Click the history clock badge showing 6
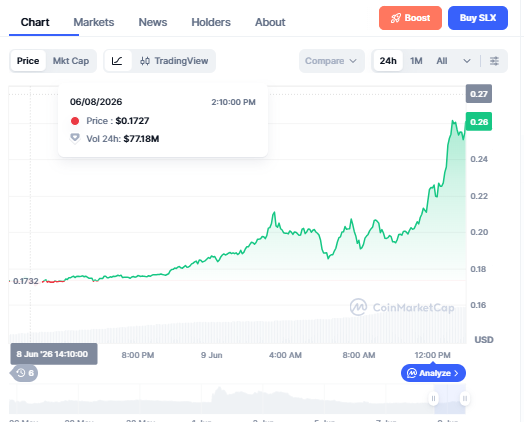 coord(25,373)
